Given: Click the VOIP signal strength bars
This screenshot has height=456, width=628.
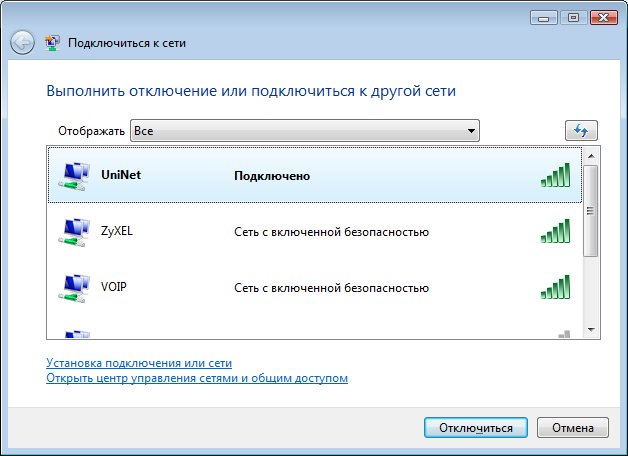Looking at the screenshot, I should (555, 288).
